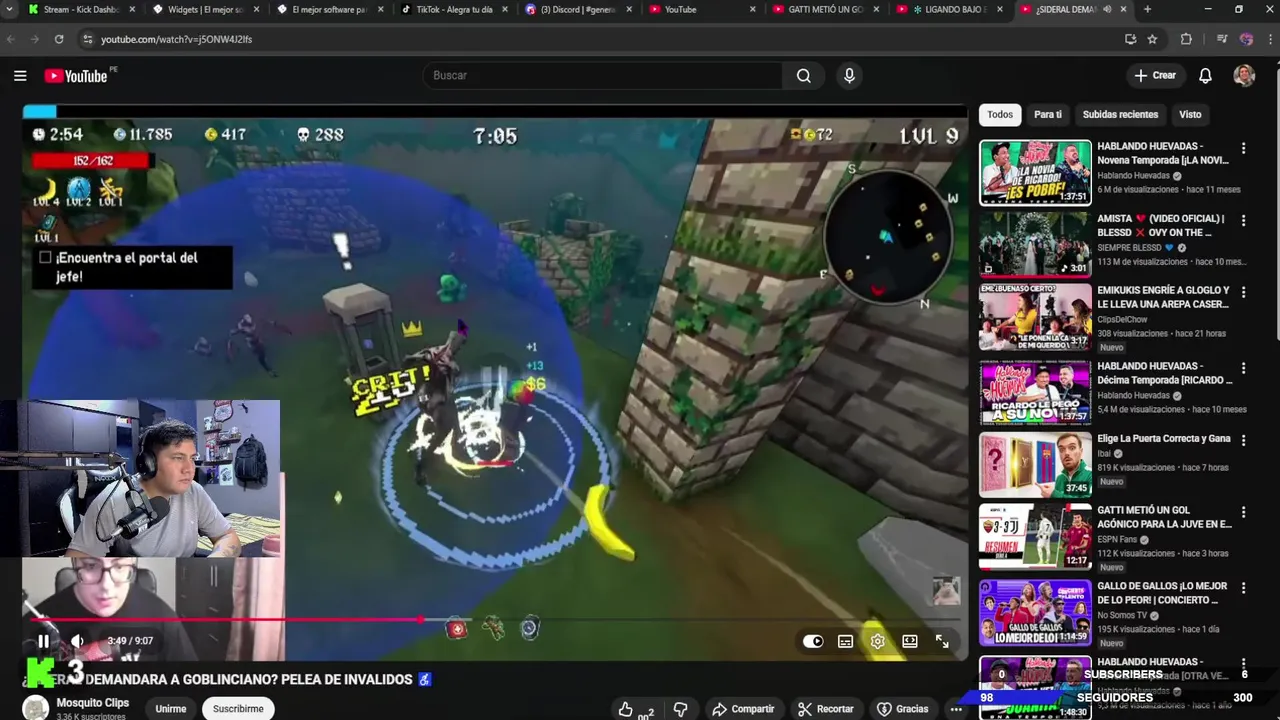
Task: Switch to TikTok browser tab
Action: 454,9
